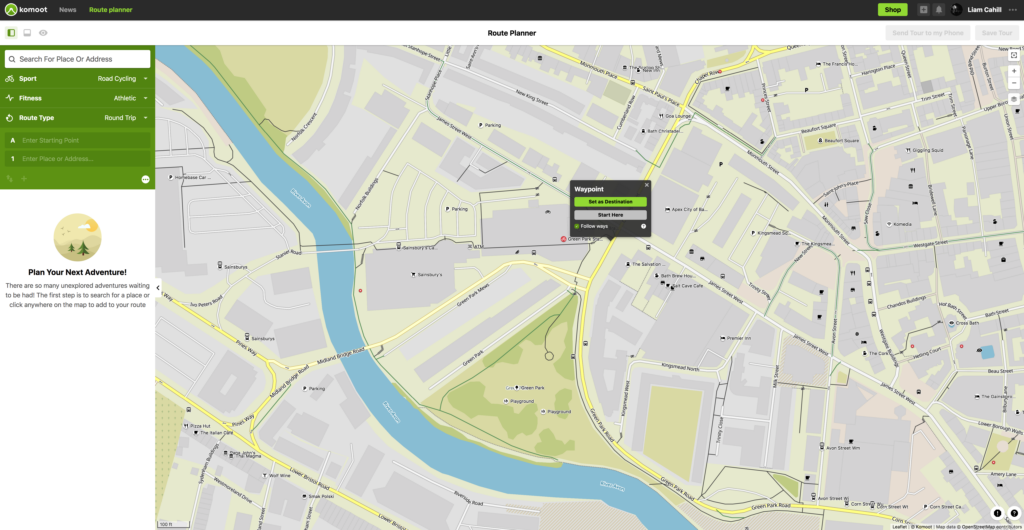Screen dimensions: 1024x530
Task: Click the reverse waypoints arrows icon
Action: 10,179
